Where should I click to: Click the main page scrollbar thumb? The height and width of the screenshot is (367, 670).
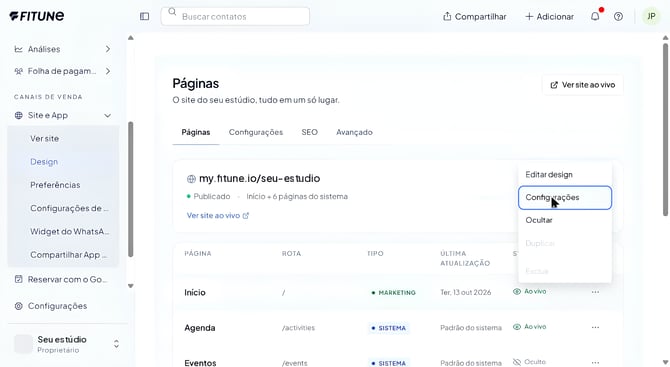point(665,128)
